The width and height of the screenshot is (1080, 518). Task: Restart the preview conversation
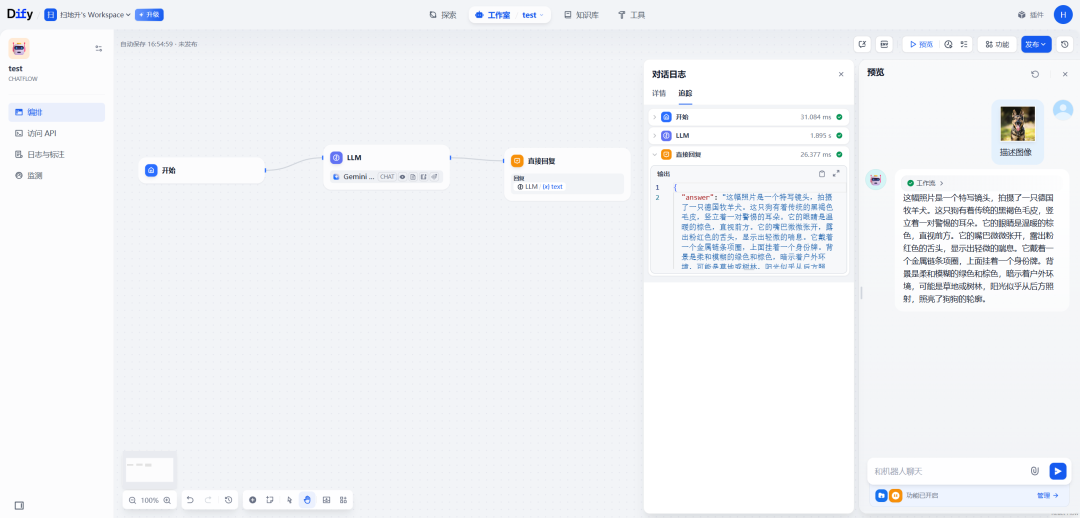coord(1035,74)
